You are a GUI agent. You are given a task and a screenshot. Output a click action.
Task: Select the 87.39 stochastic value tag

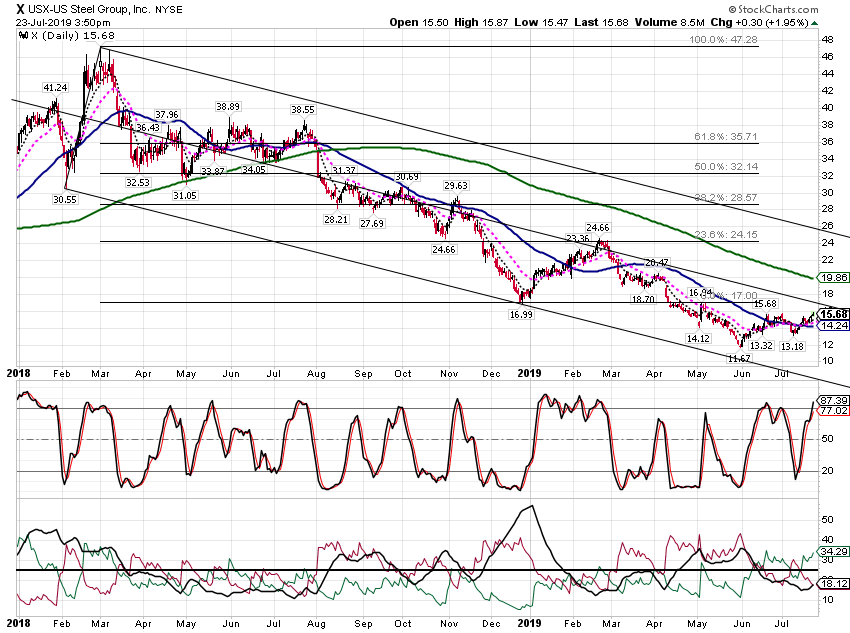834,401
